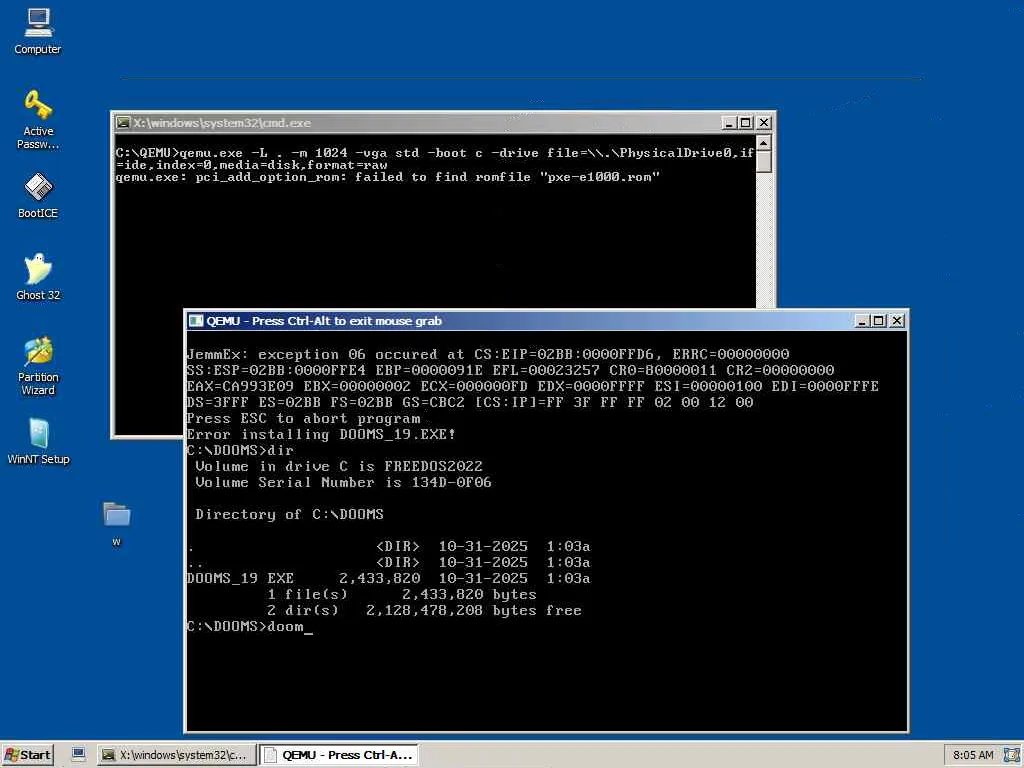The width and height of the screenshot is (1024, 768).
Task: Click system tray icon beside clock
Action: coord(1011,755)
